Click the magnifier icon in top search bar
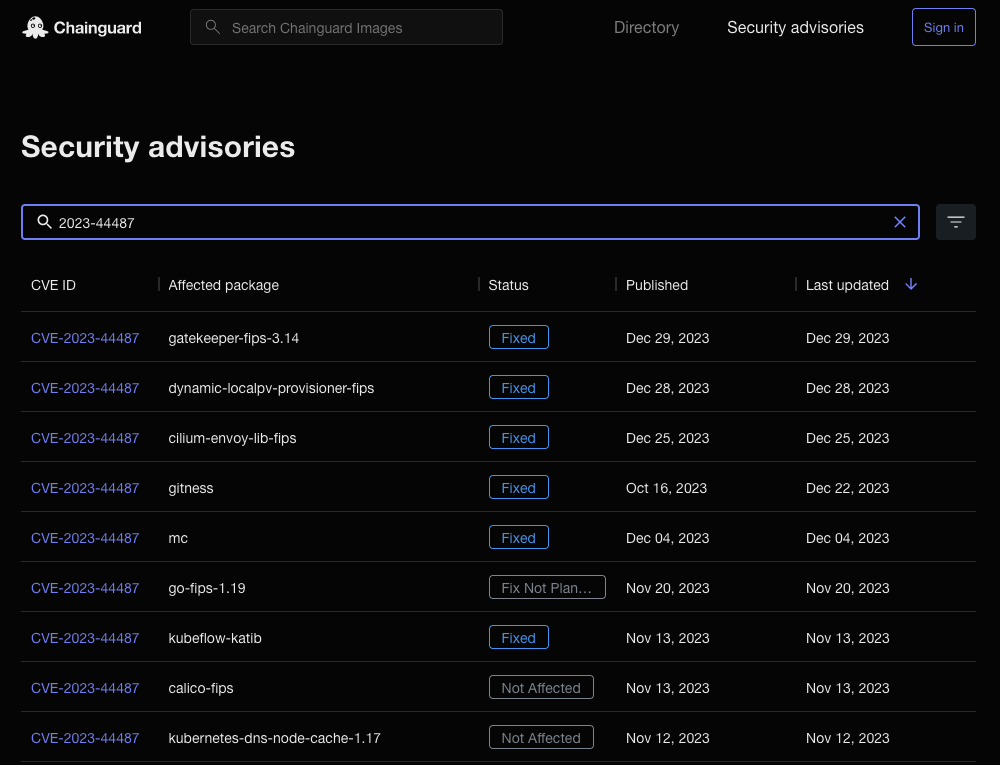The width and height of the screenshot is (1000, 765). pos(212,27)
